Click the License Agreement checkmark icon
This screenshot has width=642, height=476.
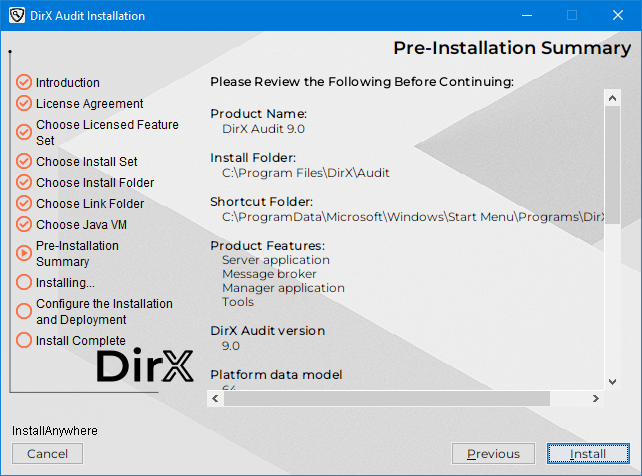[x=24, y=103]
